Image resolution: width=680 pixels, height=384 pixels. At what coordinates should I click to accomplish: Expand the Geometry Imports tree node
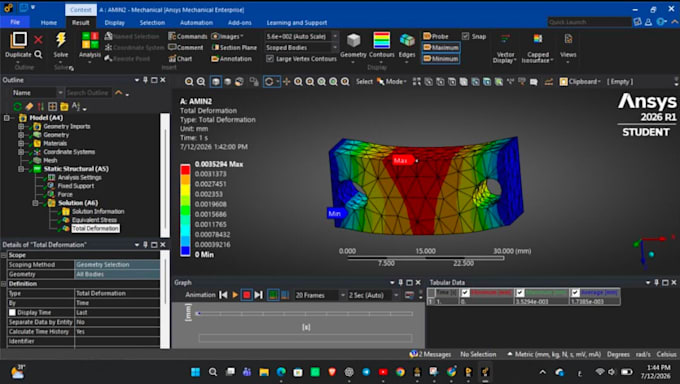[21, 126]
